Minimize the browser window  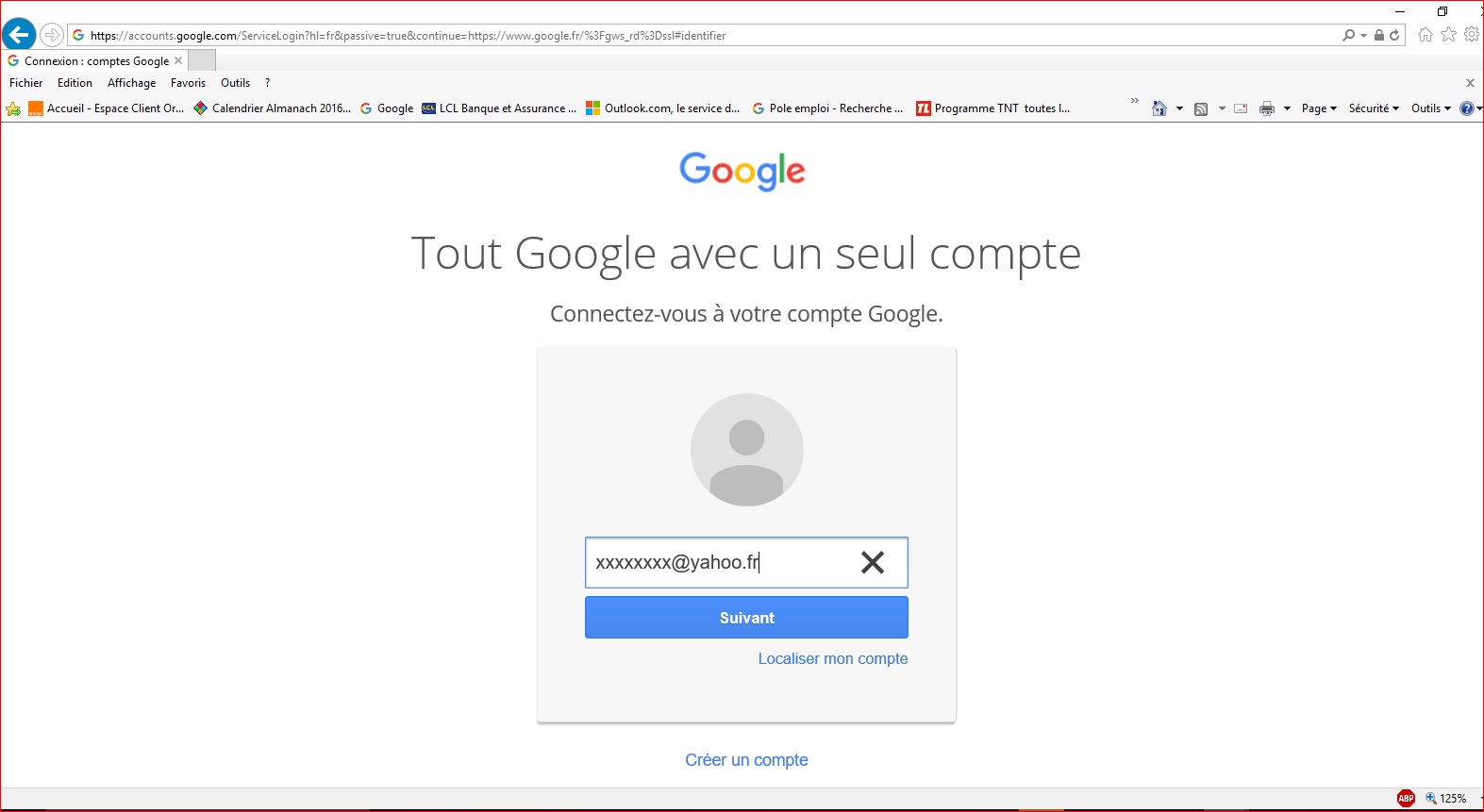tap(1400, 11)
